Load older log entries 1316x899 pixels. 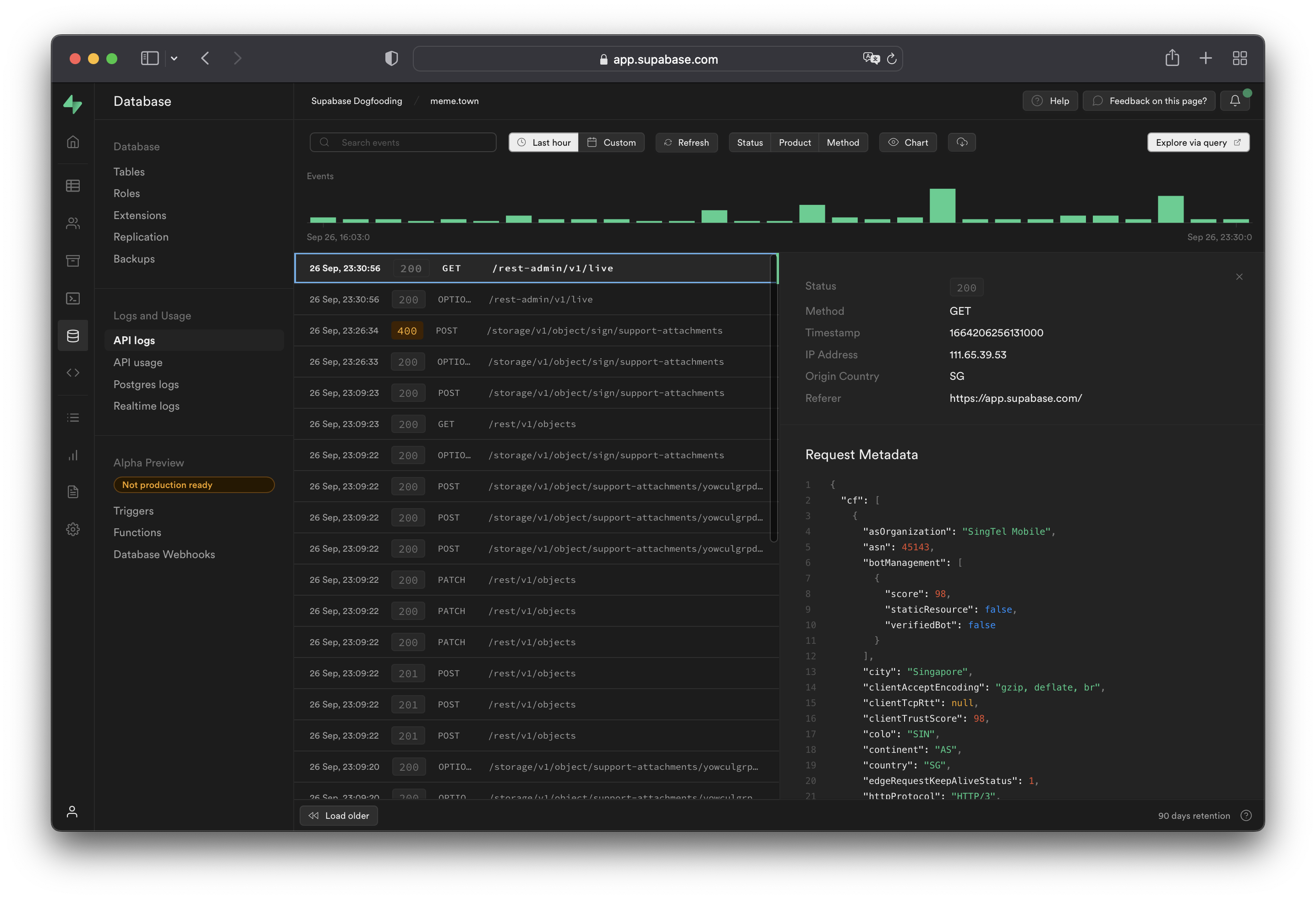tap(338, 815)
